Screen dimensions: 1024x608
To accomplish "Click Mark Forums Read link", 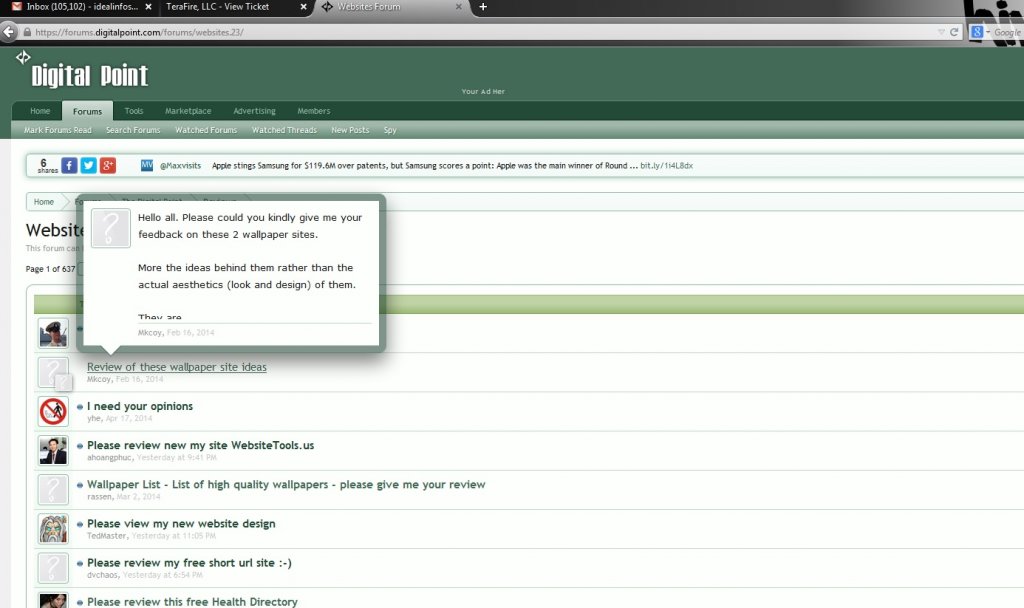I will click(x=57, y=130).
